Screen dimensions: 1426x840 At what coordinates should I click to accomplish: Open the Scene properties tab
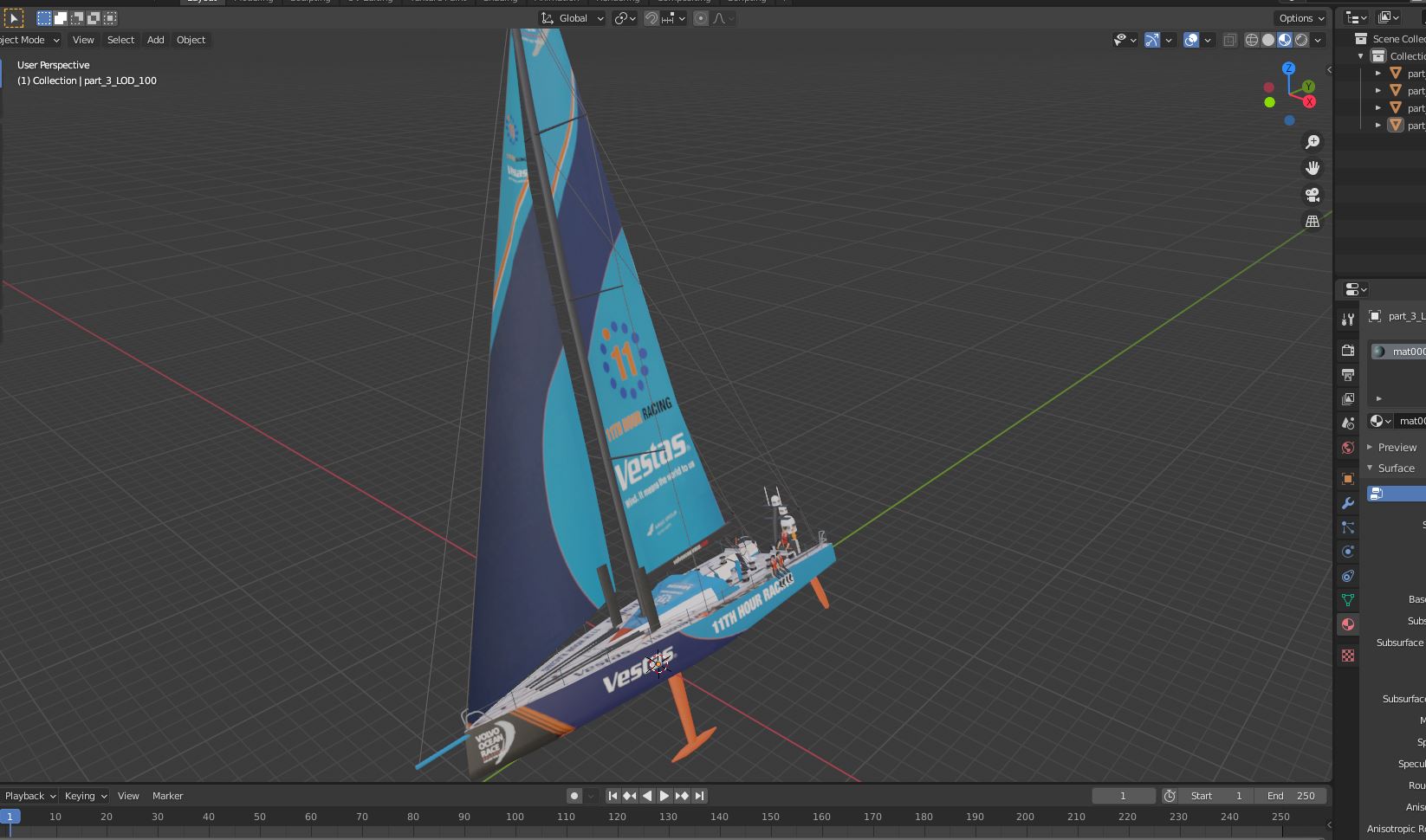point(1348,423)
